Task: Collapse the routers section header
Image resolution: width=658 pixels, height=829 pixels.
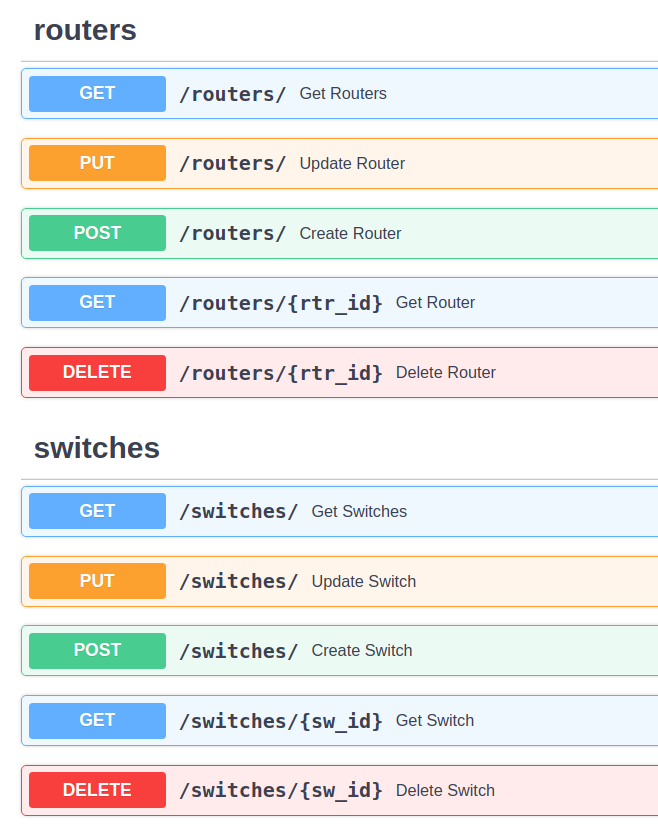Action: point(84,31)
